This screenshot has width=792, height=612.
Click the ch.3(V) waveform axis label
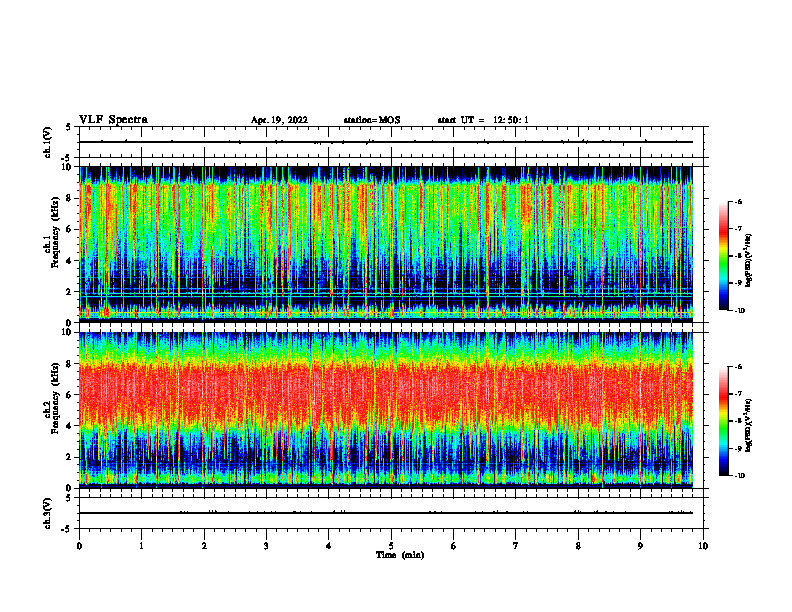pos(48,513)
